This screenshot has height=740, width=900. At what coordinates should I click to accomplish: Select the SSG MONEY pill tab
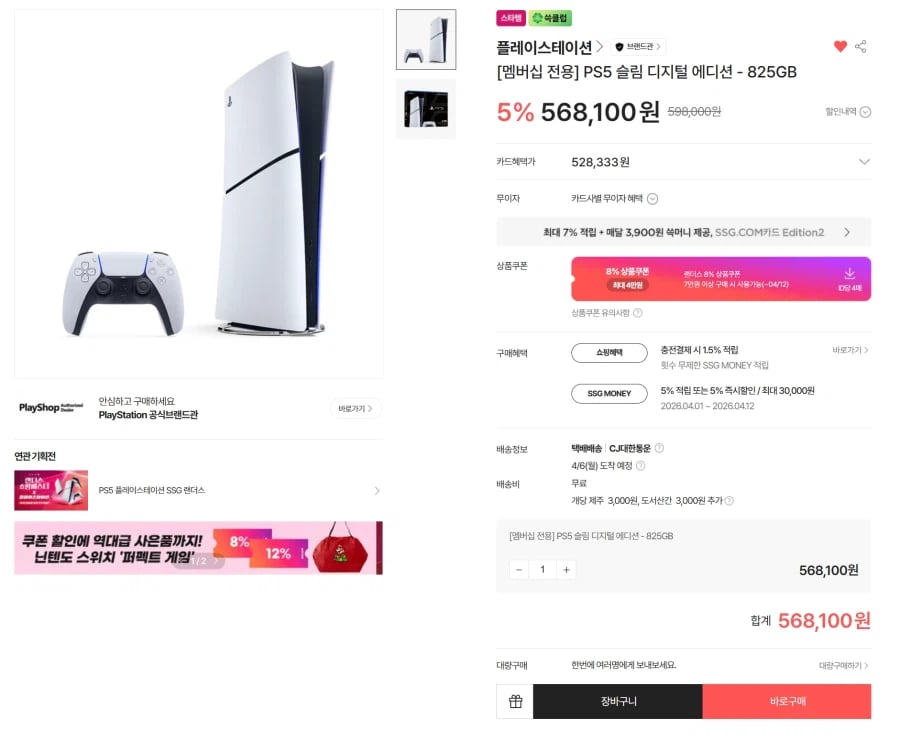coord(609,393)
